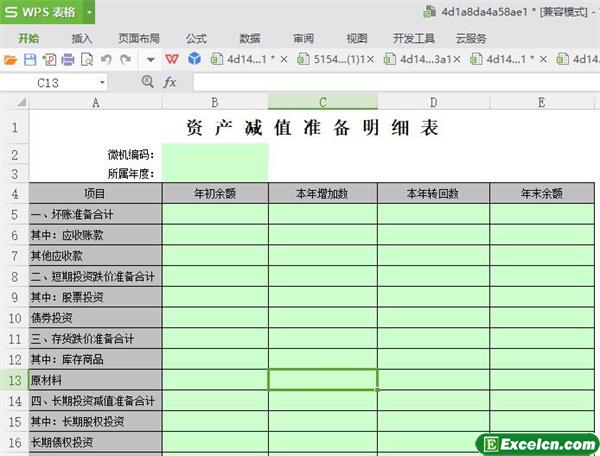Screen dimensions: 600x456
Task: Switch to the 插入 ribbon tab
Action: tap(82, 38)
